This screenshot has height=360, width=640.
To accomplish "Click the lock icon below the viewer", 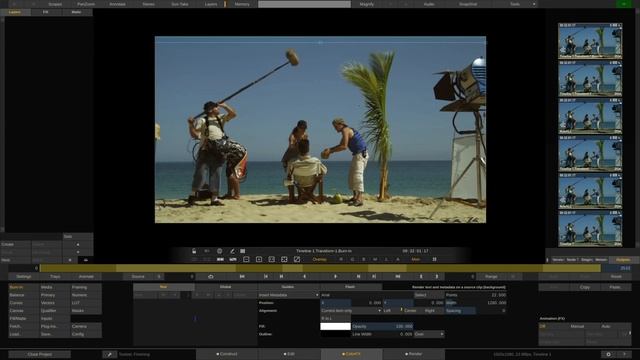I will pyautogui.click(x=194, y=251).
